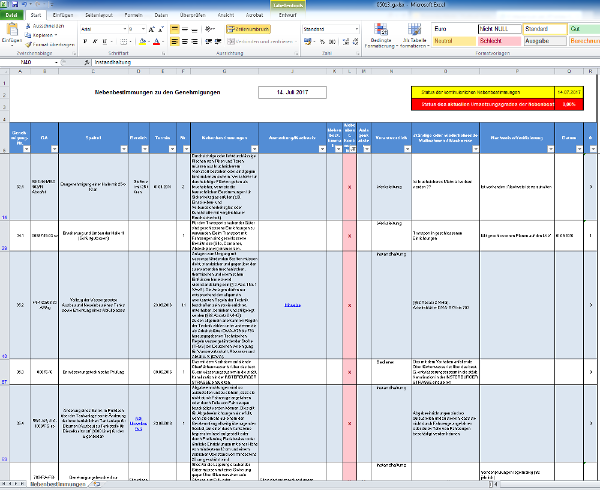The width and height of the screenshot is (600, 490).
Task: Click the Einfügen paste icon
Action: pos(10,34)
